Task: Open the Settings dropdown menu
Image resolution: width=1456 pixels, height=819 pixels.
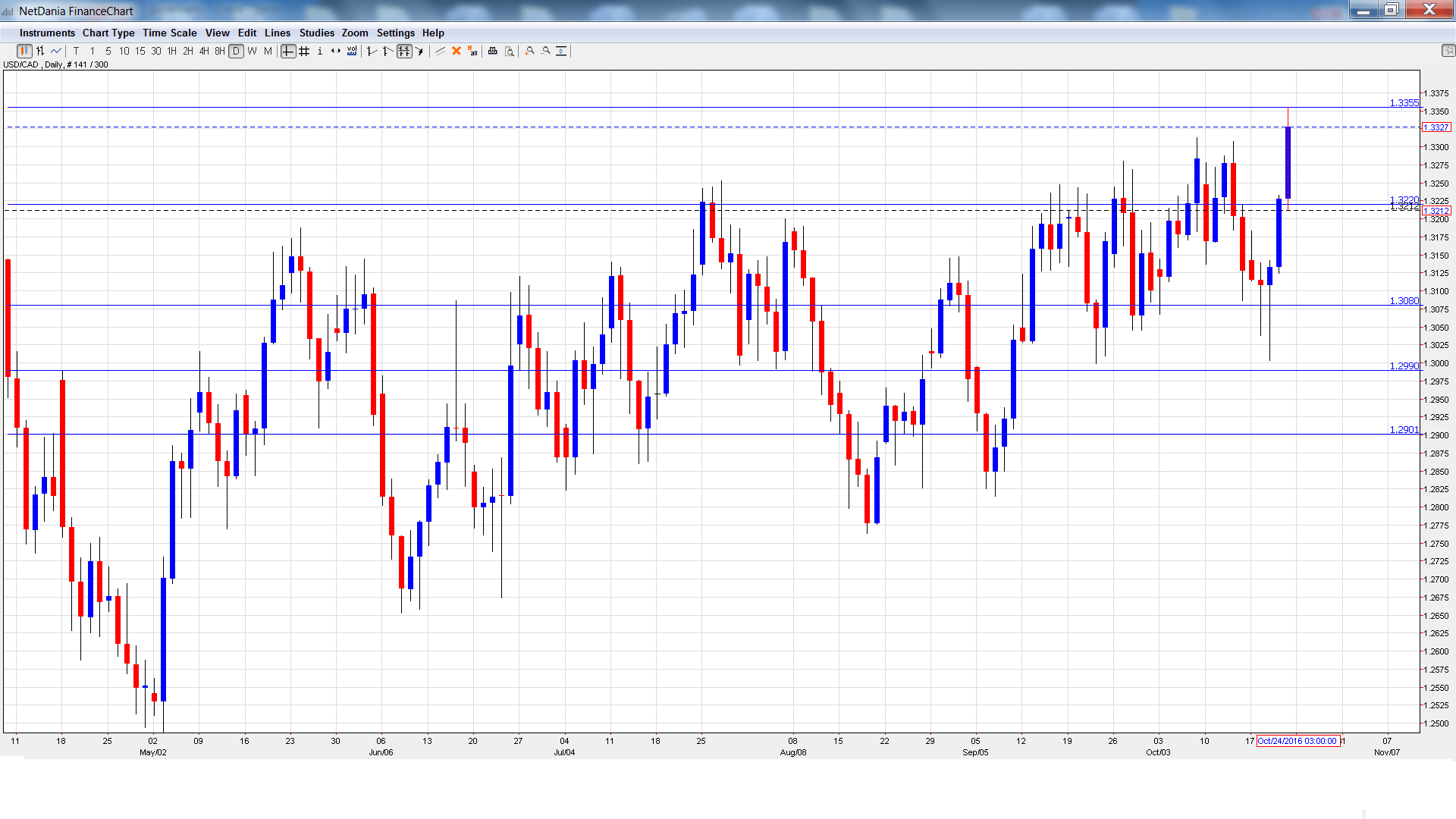Action: click(395, 33)
